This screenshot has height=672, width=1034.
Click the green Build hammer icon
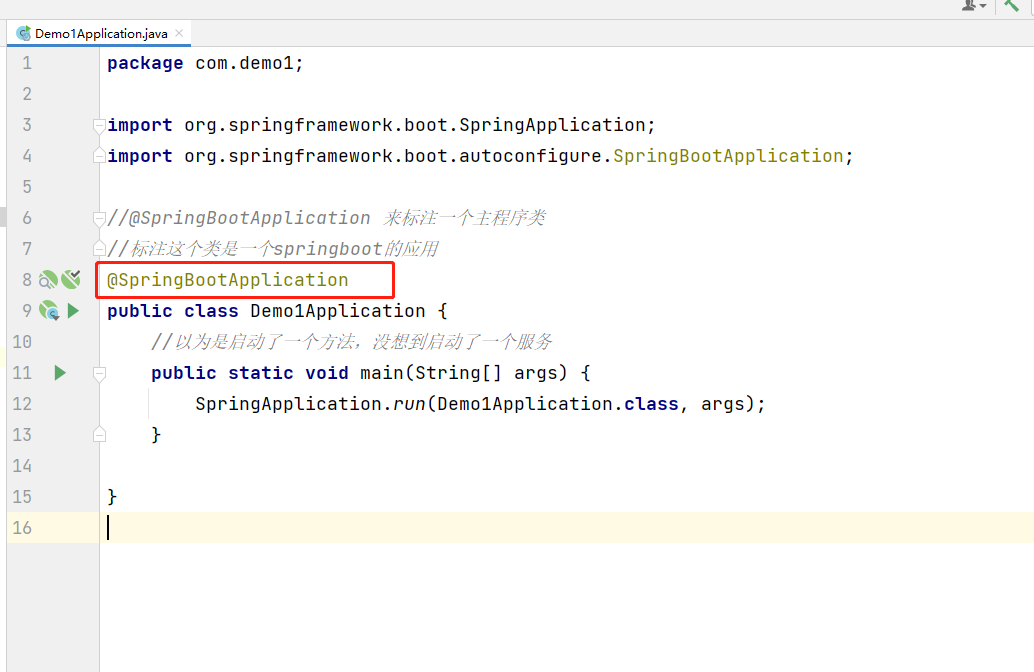(1011, 6)
